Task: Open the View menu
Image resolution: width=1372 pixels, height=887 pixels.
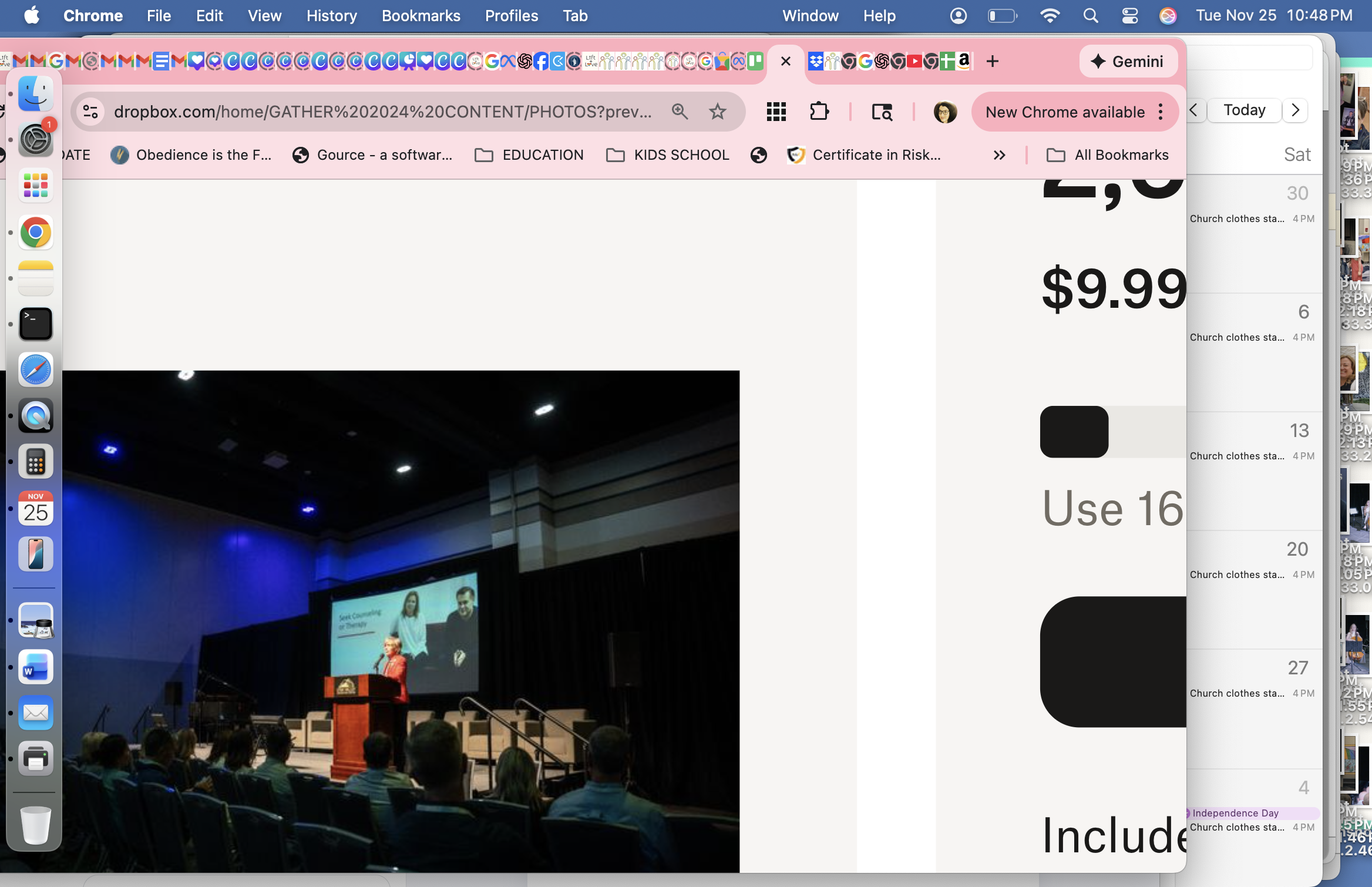Action: (264, 16)
